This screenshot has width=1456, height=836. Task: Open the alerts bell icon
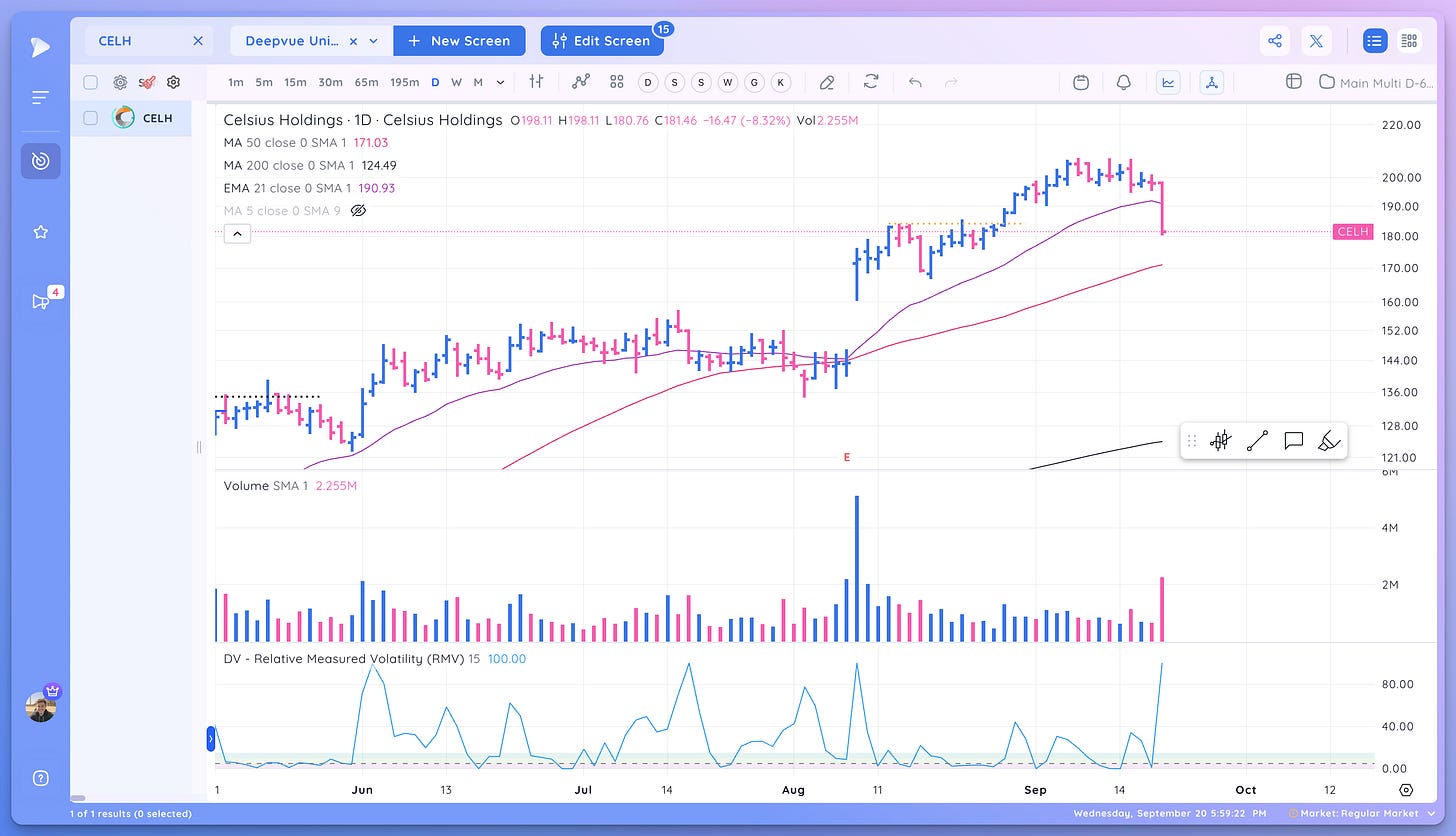[1124, 82]
